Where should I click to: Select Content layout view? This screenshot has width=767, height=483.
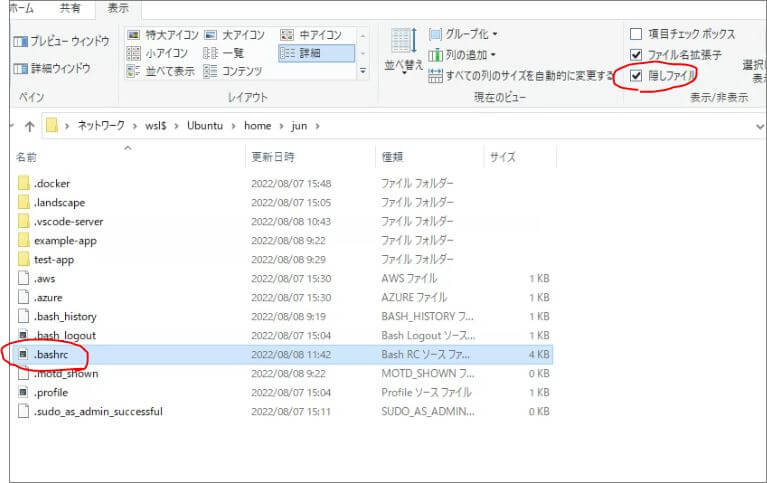coord(233,71)
